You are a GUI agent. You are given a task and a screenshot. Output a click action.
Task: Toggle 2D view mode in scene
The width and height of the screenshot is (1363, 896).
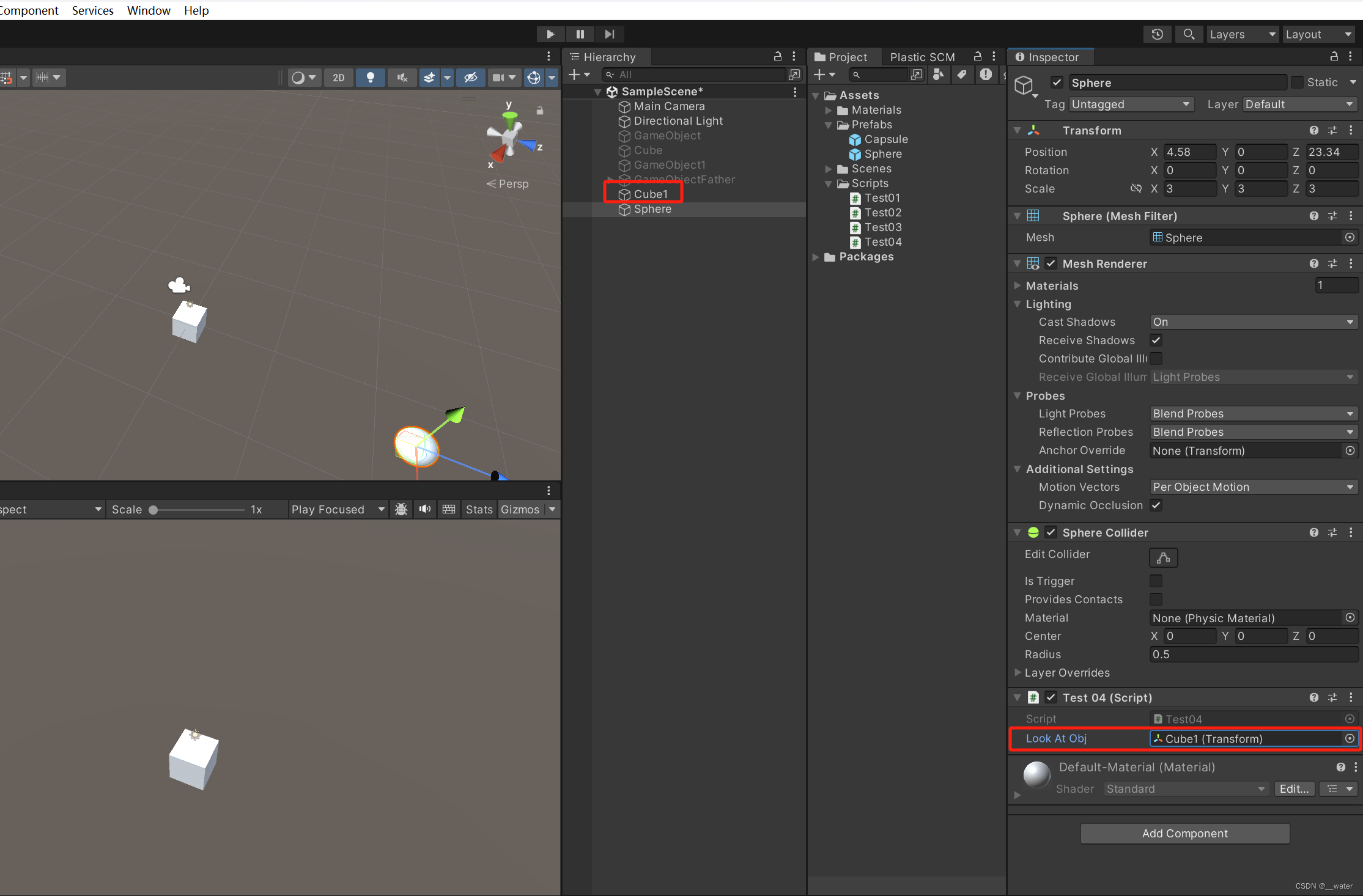coord(338,78)
